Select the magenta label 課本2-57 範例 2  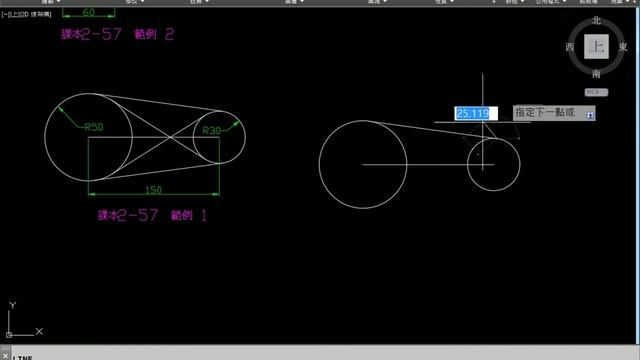118,34
